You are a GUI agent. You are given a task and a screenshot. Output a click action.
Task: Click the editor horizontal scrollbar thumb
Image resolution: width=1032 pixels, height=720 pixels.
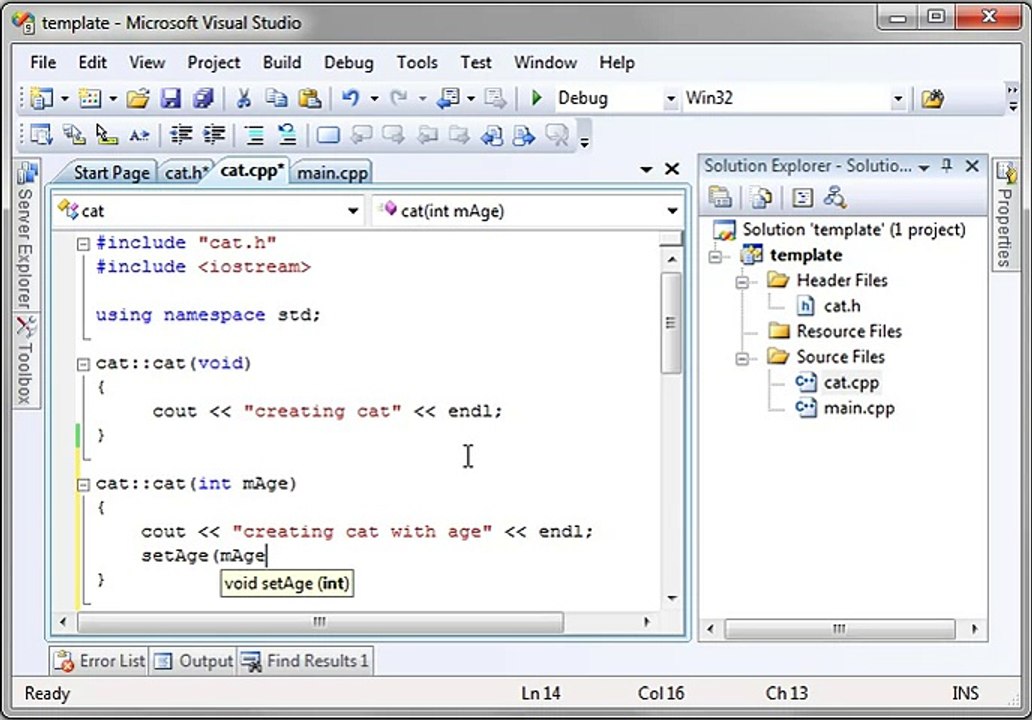[320, 622]
